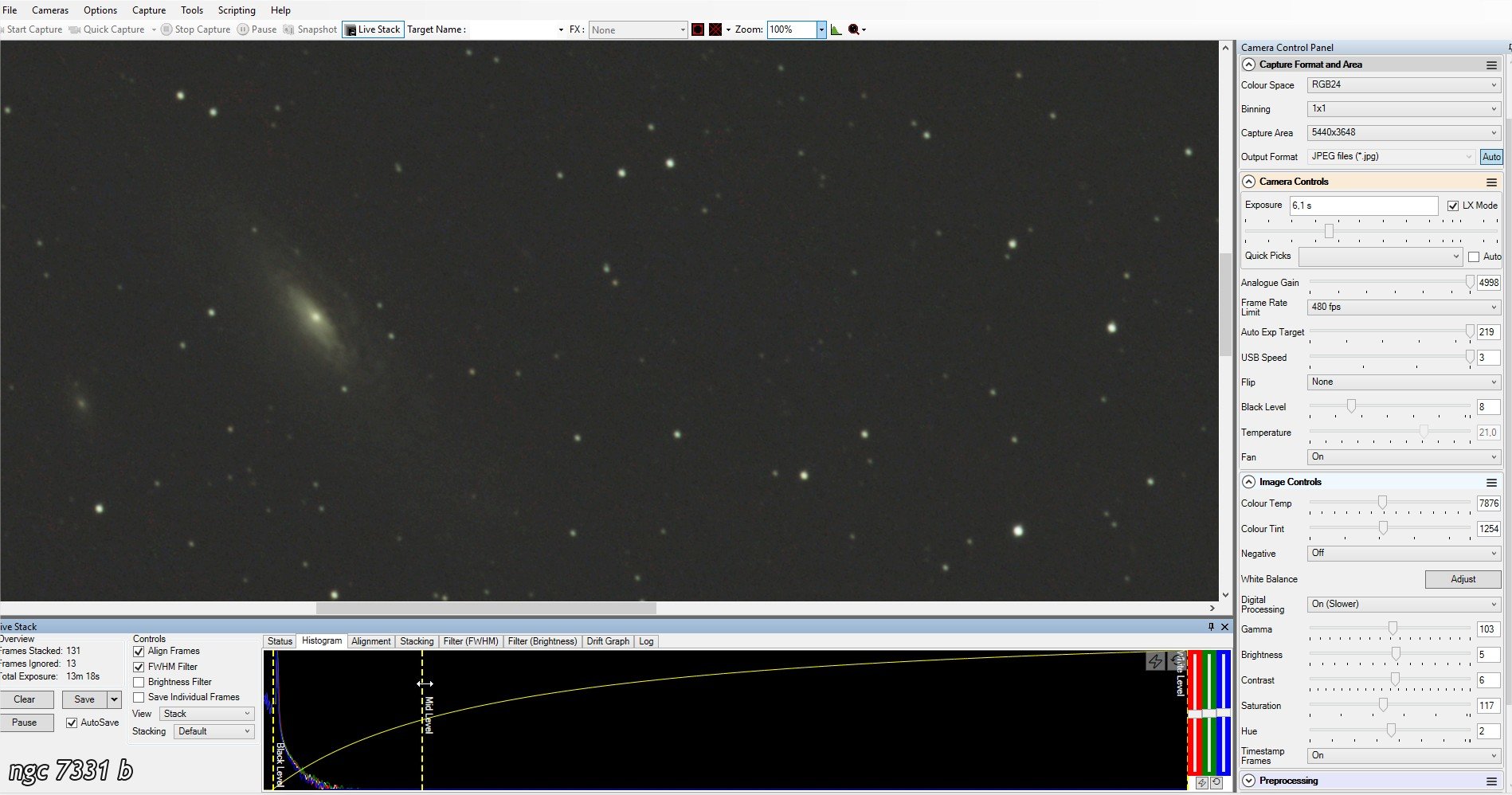This screenshot has width=1512, height=795.
Task: Close the Live Stack panel
Action: [1224, 627]
